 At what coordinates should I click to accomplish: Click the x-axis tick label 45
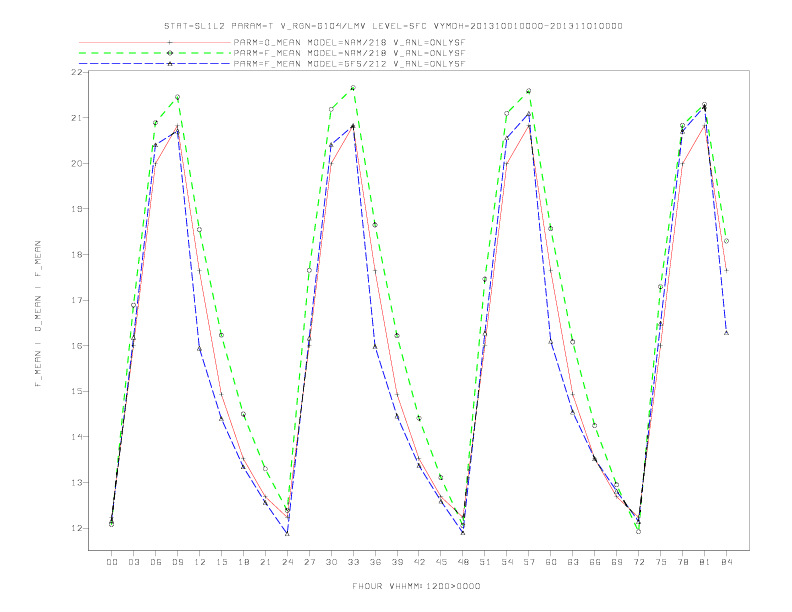tap(441, 562)
